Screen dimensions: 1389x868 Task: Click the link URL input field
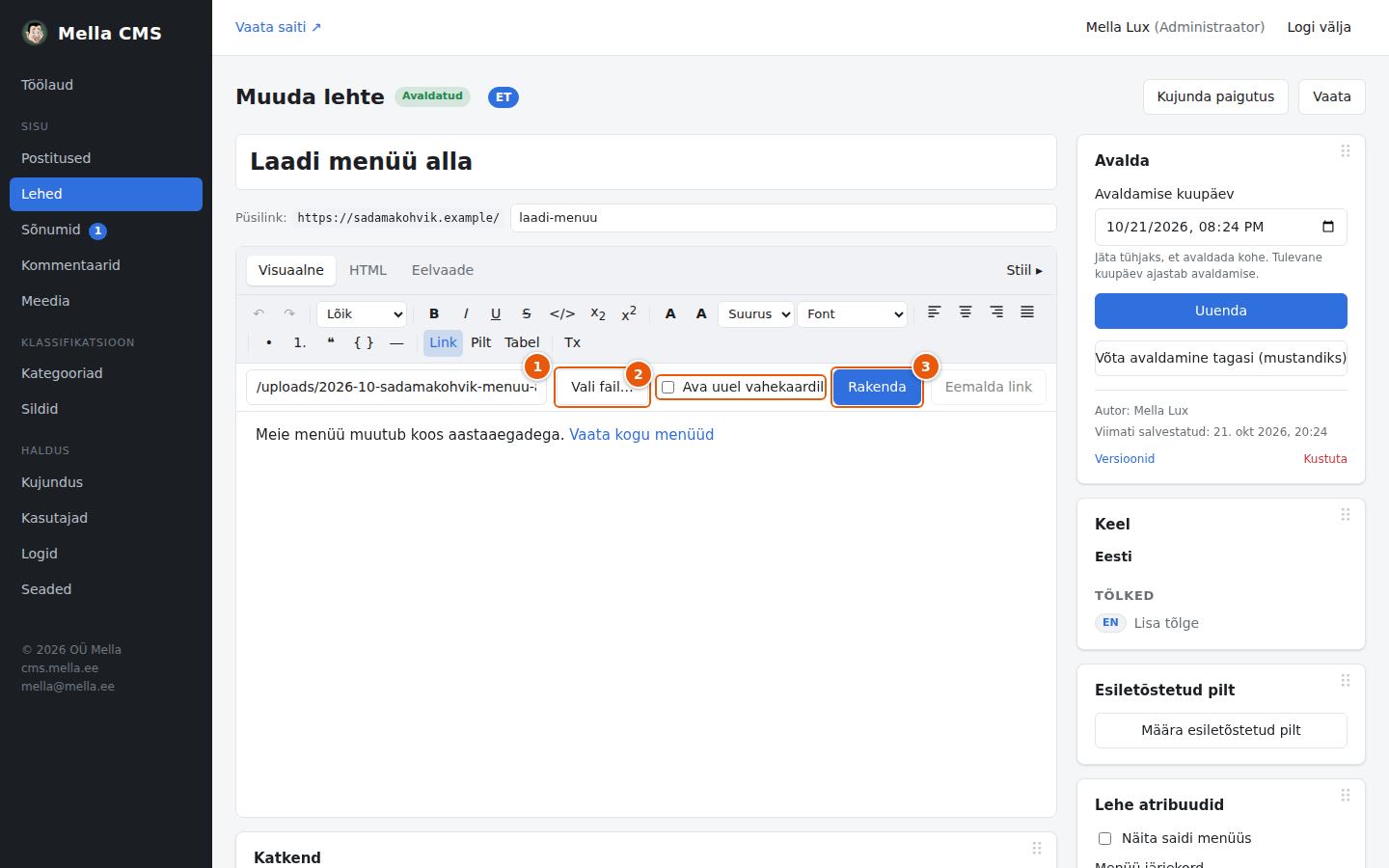coord(396,388)
